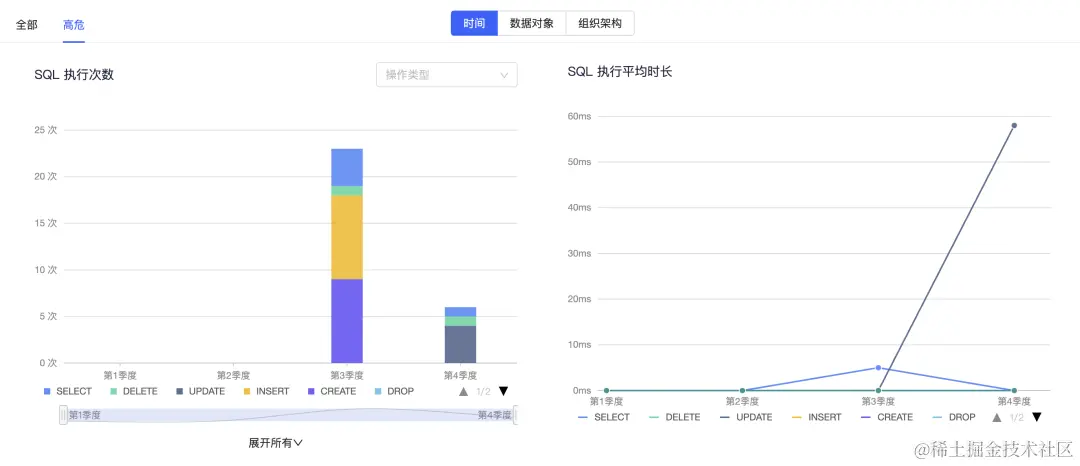Image resolution: width=1080 pixels, height=466 pixels.
Task: Go to next legend page in bar chart
Action: click(x=503, y=391)
